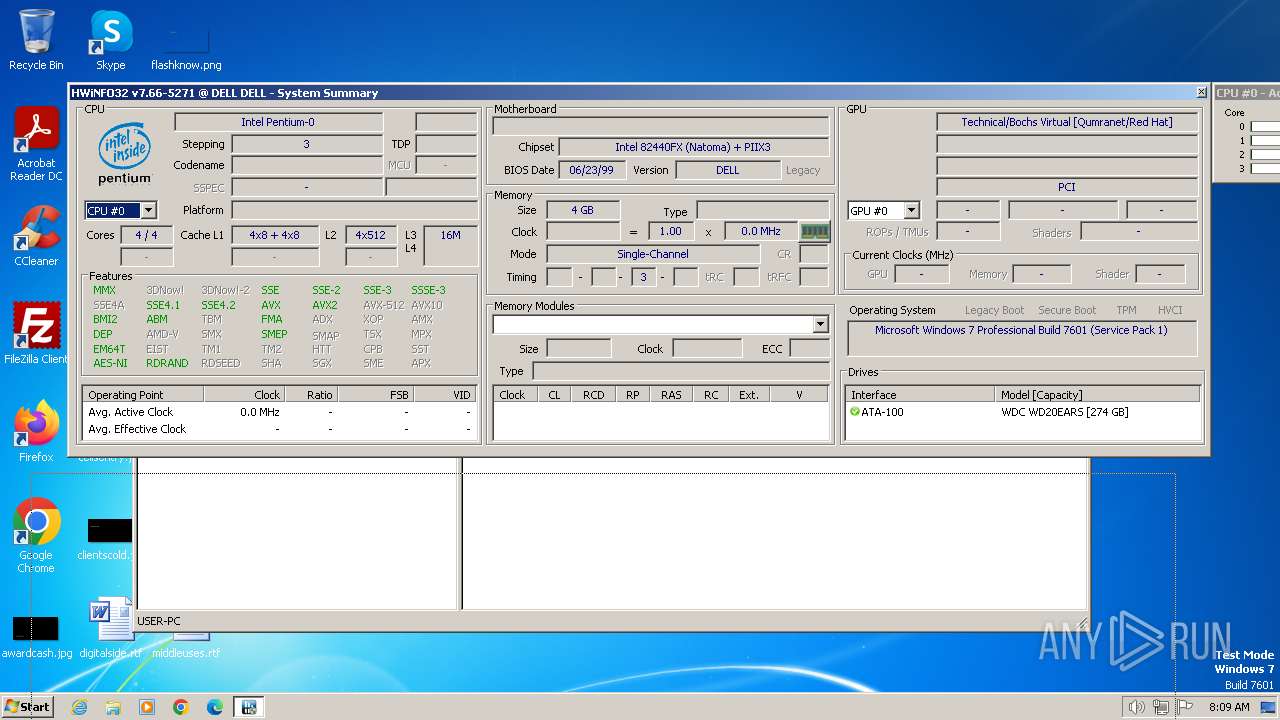Click the Cores field showing 4 / 4

tap(146, 235)
